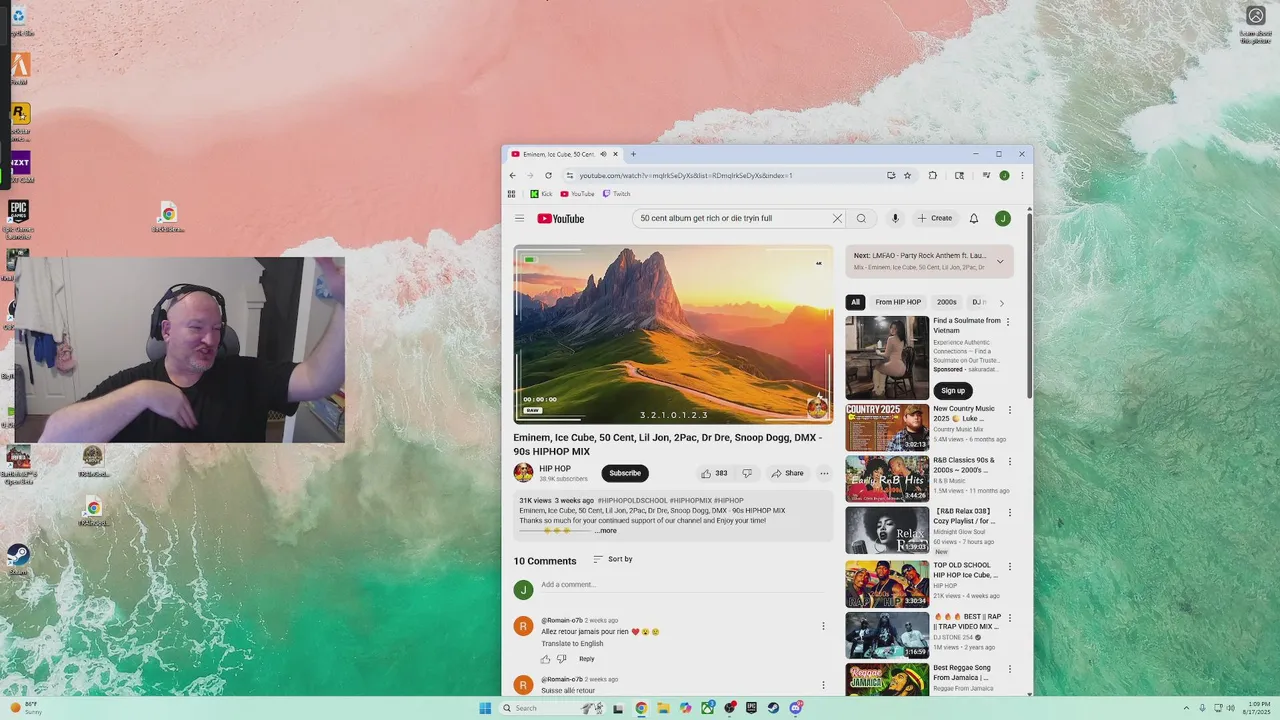The image size is (1280, 720).
Task: Select the From HIP HOP chip
Action: coord(898,302)
